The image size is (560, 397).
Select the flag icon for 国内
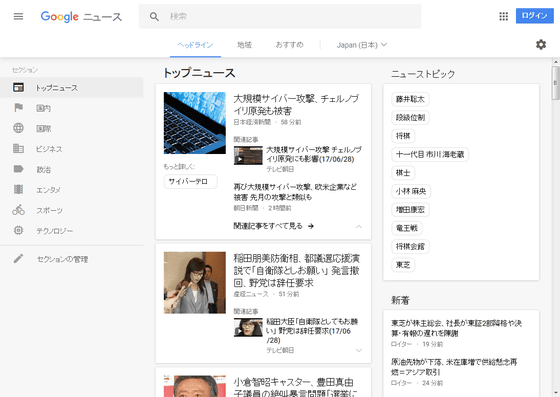pos(18,107)
